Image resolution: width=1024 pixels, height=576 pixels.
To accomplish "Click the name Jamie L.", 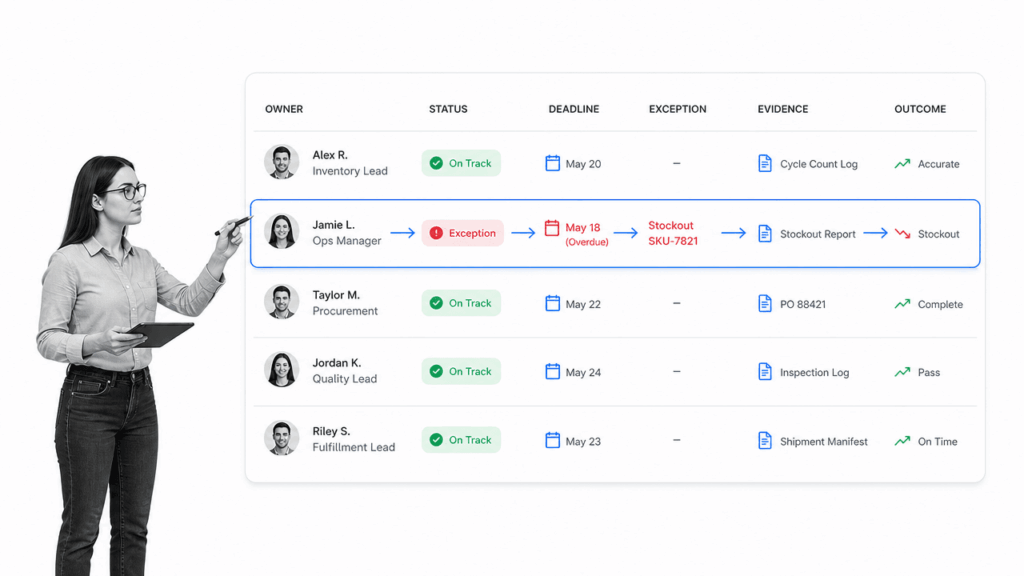I will click(x=333, y=225).
